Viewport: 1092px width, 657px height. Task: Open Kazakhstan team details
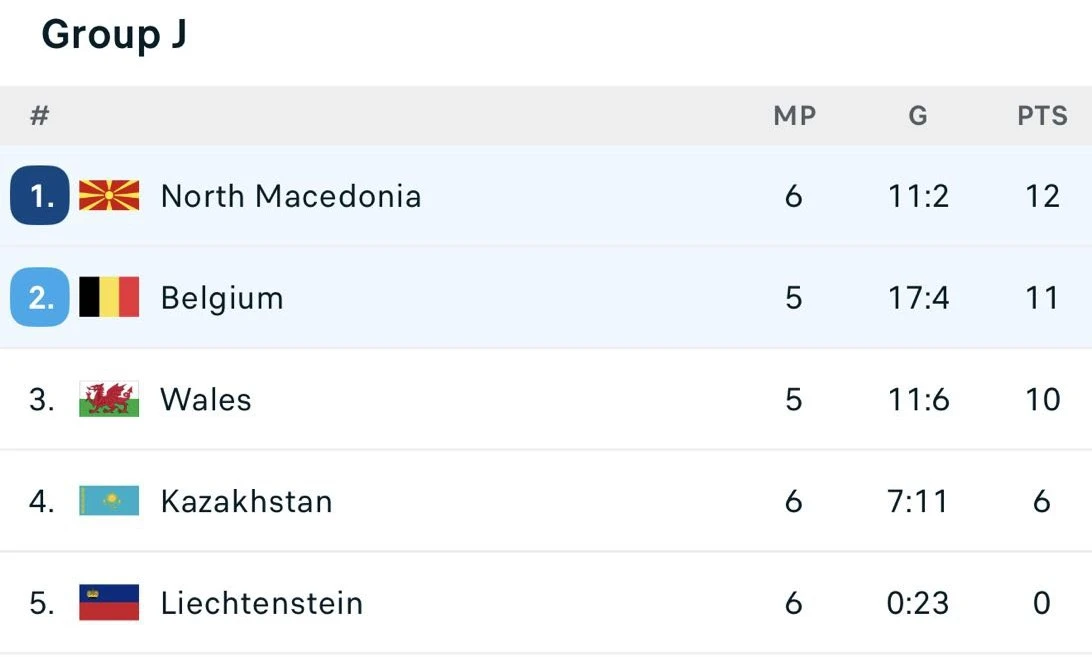point(246,501)
